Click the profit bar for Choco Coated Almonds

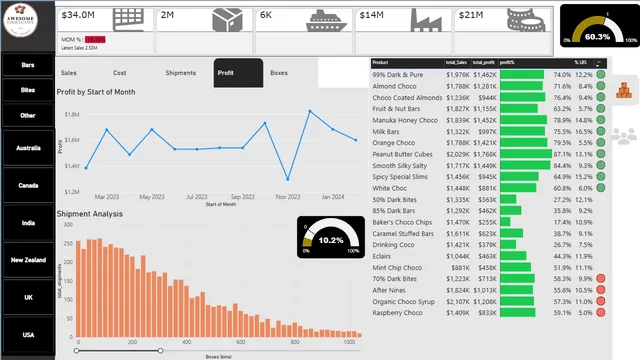coord(522,97)
